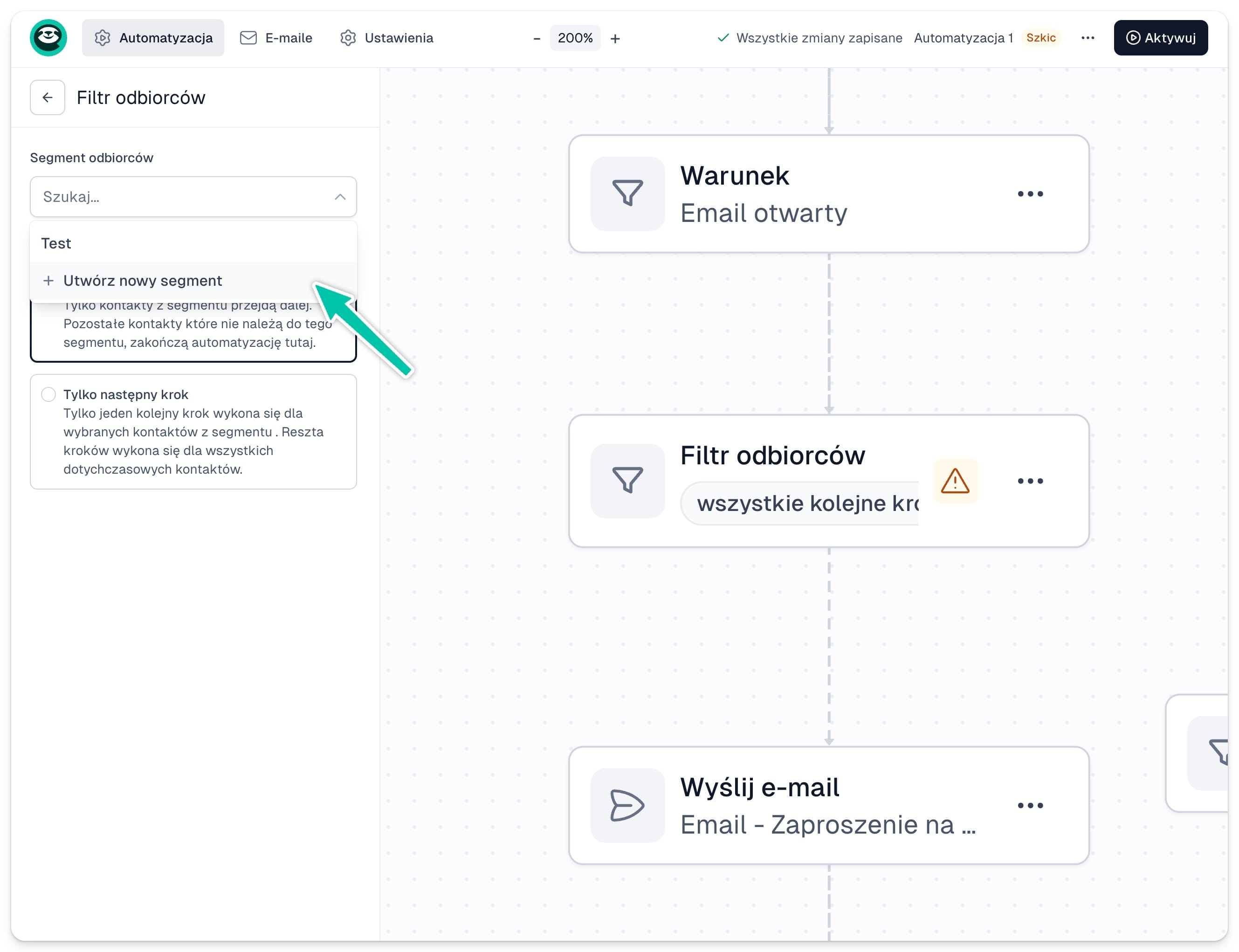The width and height of the screenshot is (1239, 952).
Task: Select the Tylko następny krok radio
Action: 48,394
